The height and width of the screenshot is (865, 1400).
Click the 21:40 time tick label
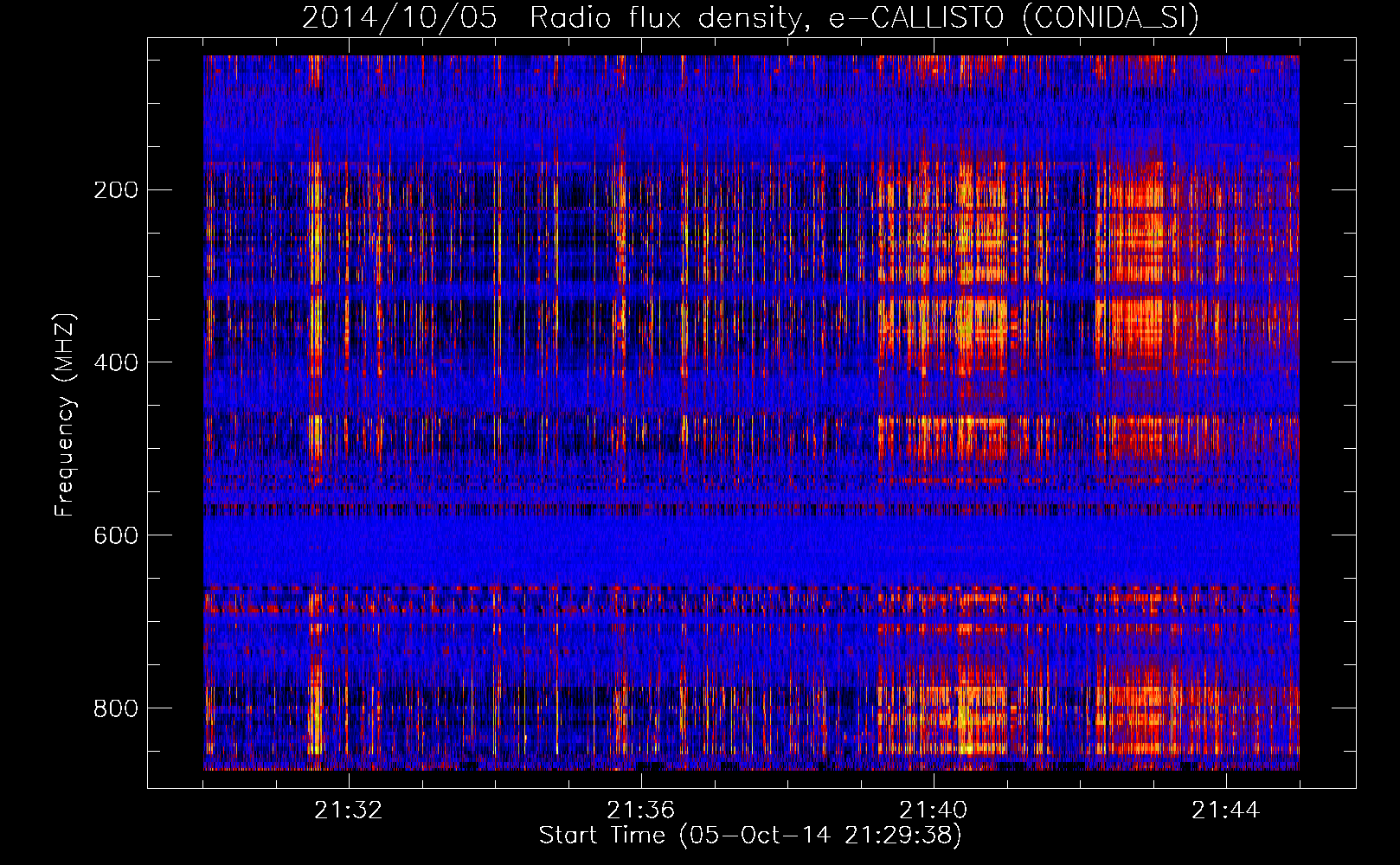pos(933,811)
